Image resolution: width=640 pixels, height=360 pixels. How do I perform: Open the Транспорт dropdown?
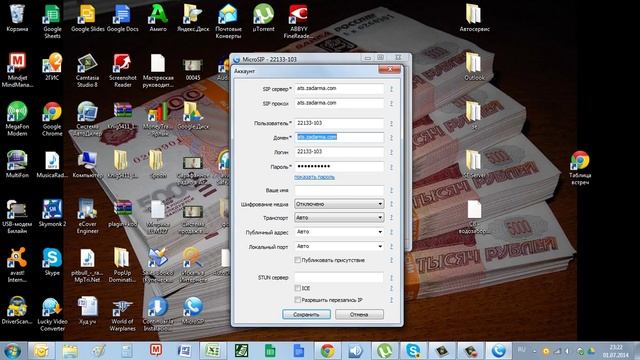(339, 218)
